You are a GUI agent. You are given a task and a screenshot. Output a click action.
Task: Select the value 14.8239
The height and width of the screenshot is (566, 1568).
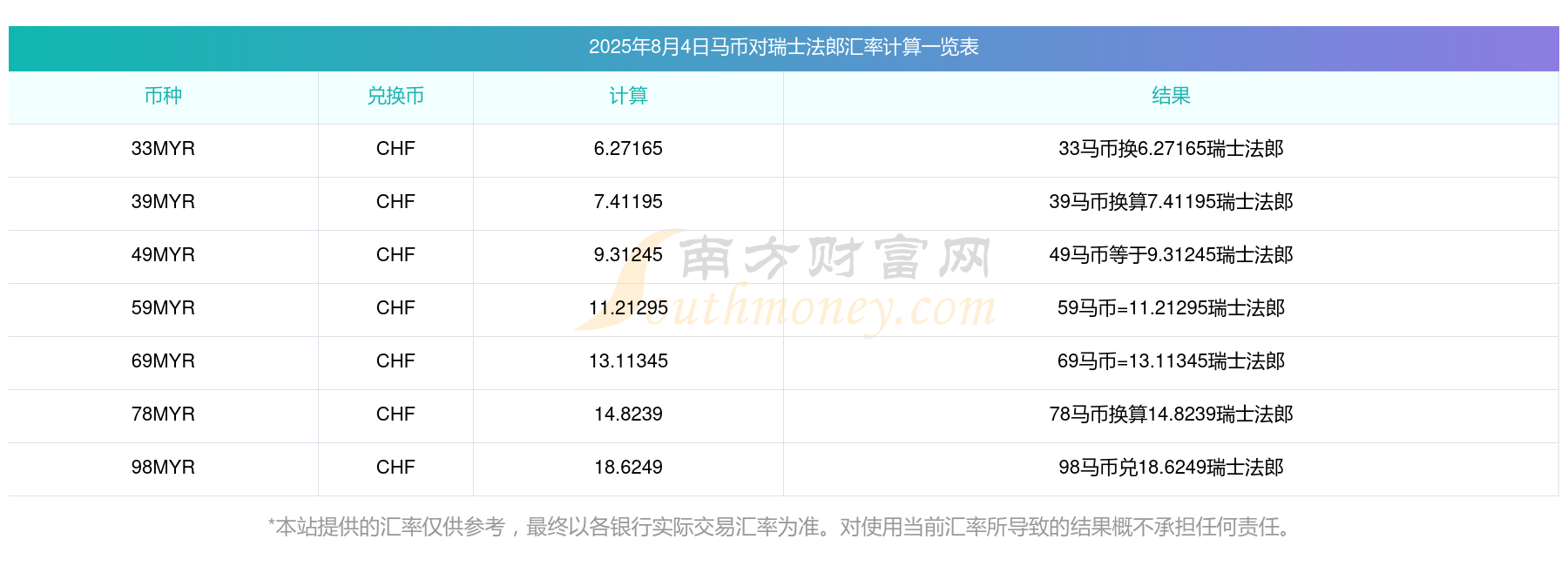(628, 414)
